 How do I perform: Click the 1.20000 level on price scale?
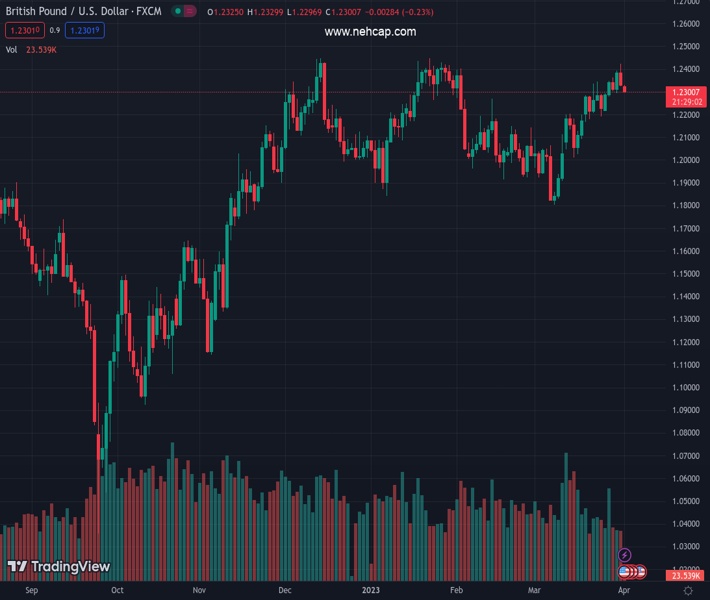pyautogui.click(x=685, y=160)
